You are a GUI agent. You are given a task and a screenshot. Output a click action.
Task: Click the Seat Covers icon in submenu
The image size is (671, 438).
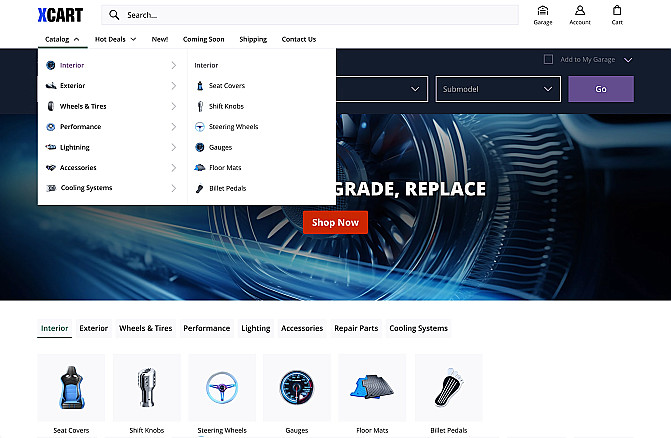click(200, 86)
